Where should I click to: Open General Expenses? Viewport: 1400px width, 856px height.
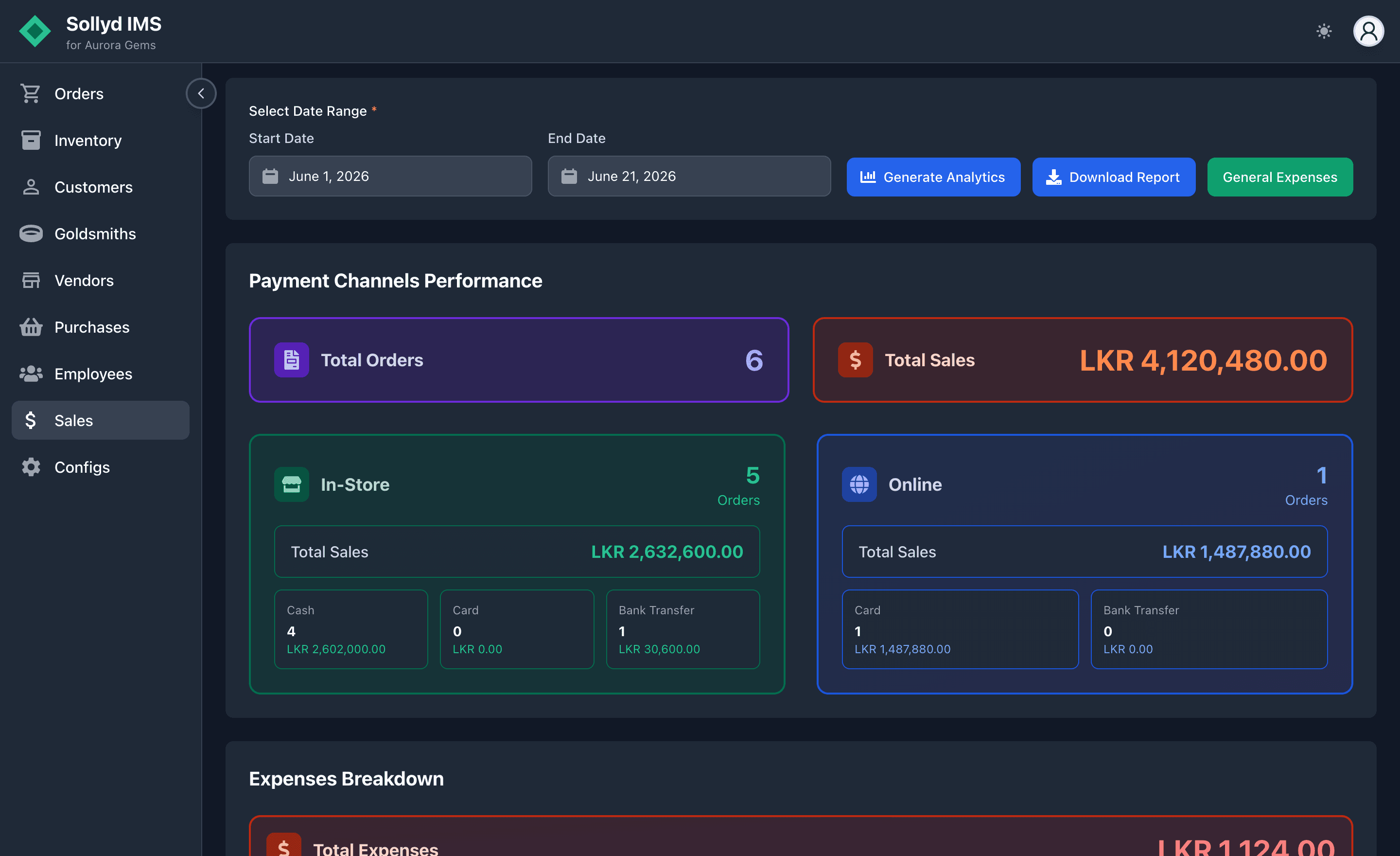[x=1280, y=177]
